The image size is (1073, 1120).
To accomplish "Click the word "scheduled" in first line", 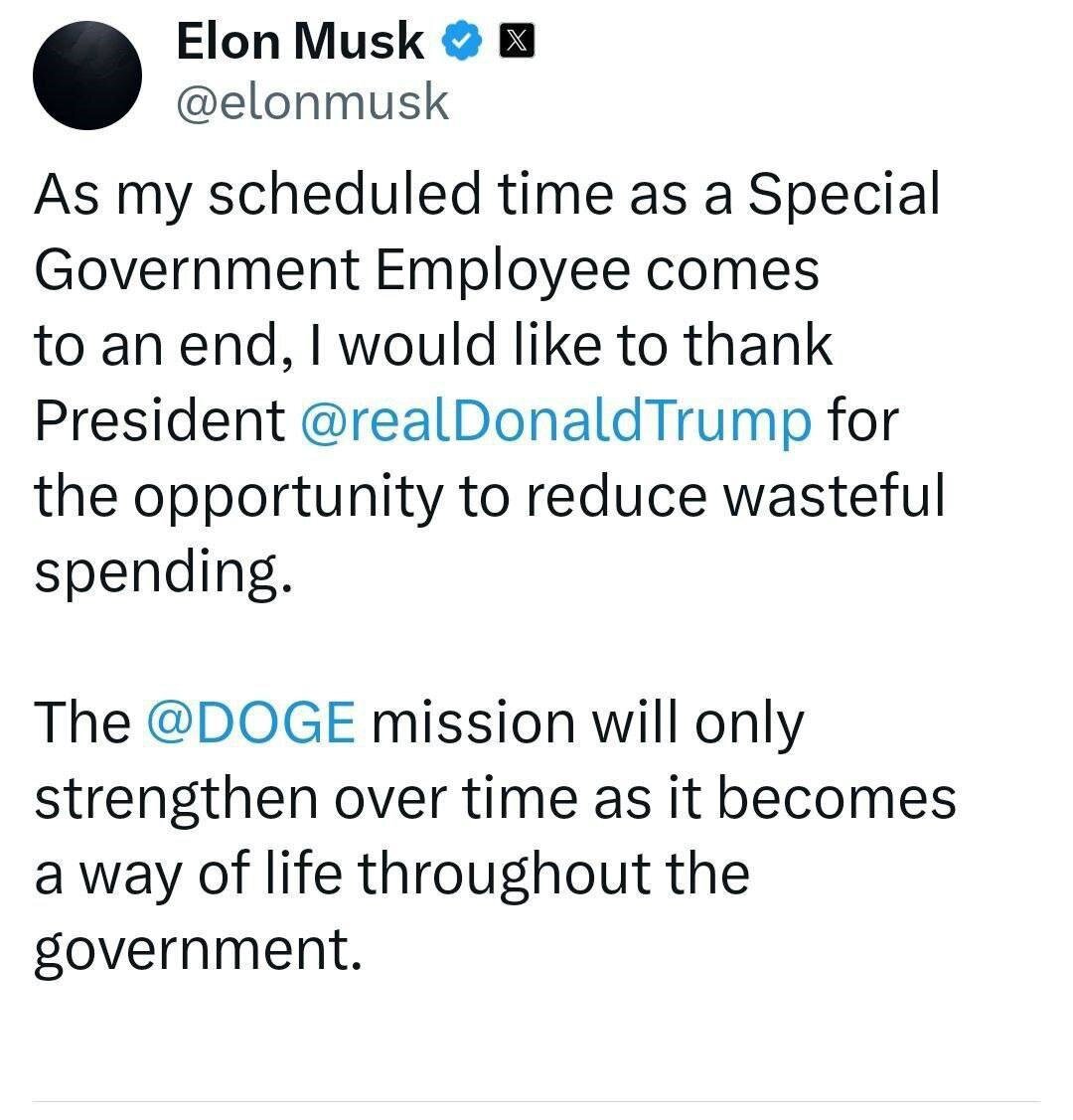I will coord(343,194).
